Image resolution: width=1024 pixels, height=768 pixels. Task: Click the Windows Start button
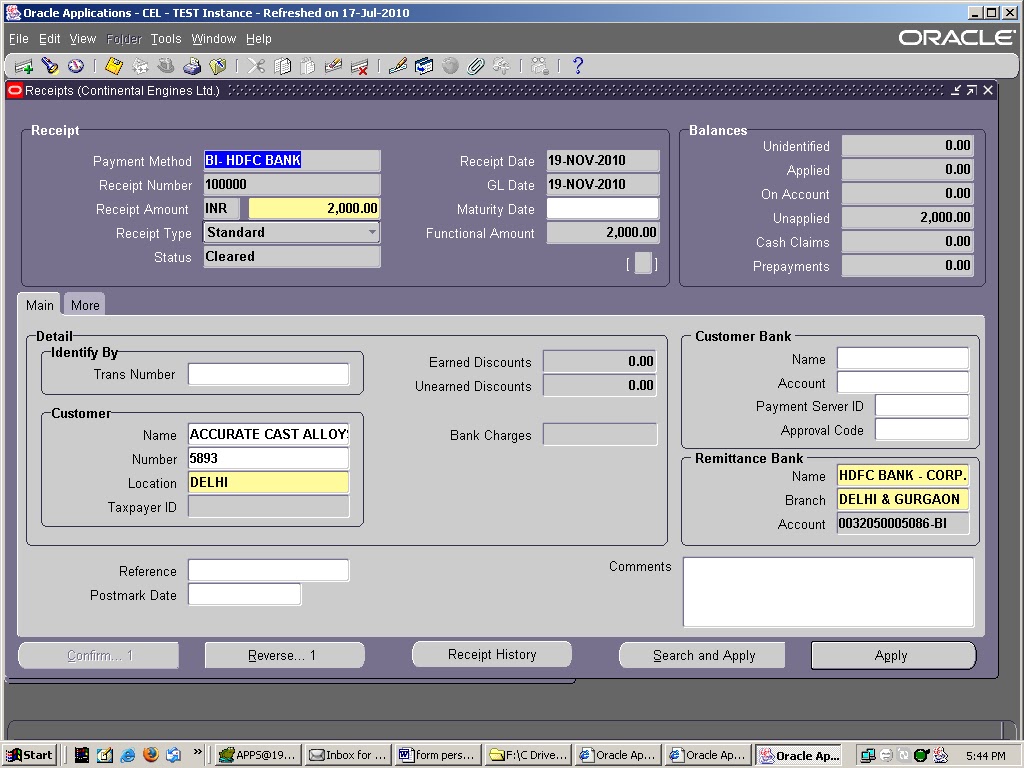(29, 755)
